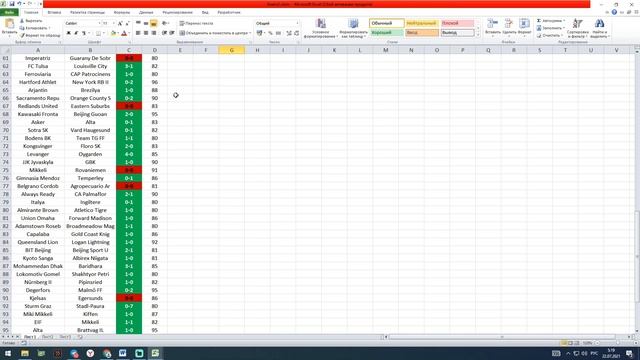Image resolution: width=640 pixels, height=360 pixels.
Task: Open Find and Select binoculars menu
Action: [599, 28]
